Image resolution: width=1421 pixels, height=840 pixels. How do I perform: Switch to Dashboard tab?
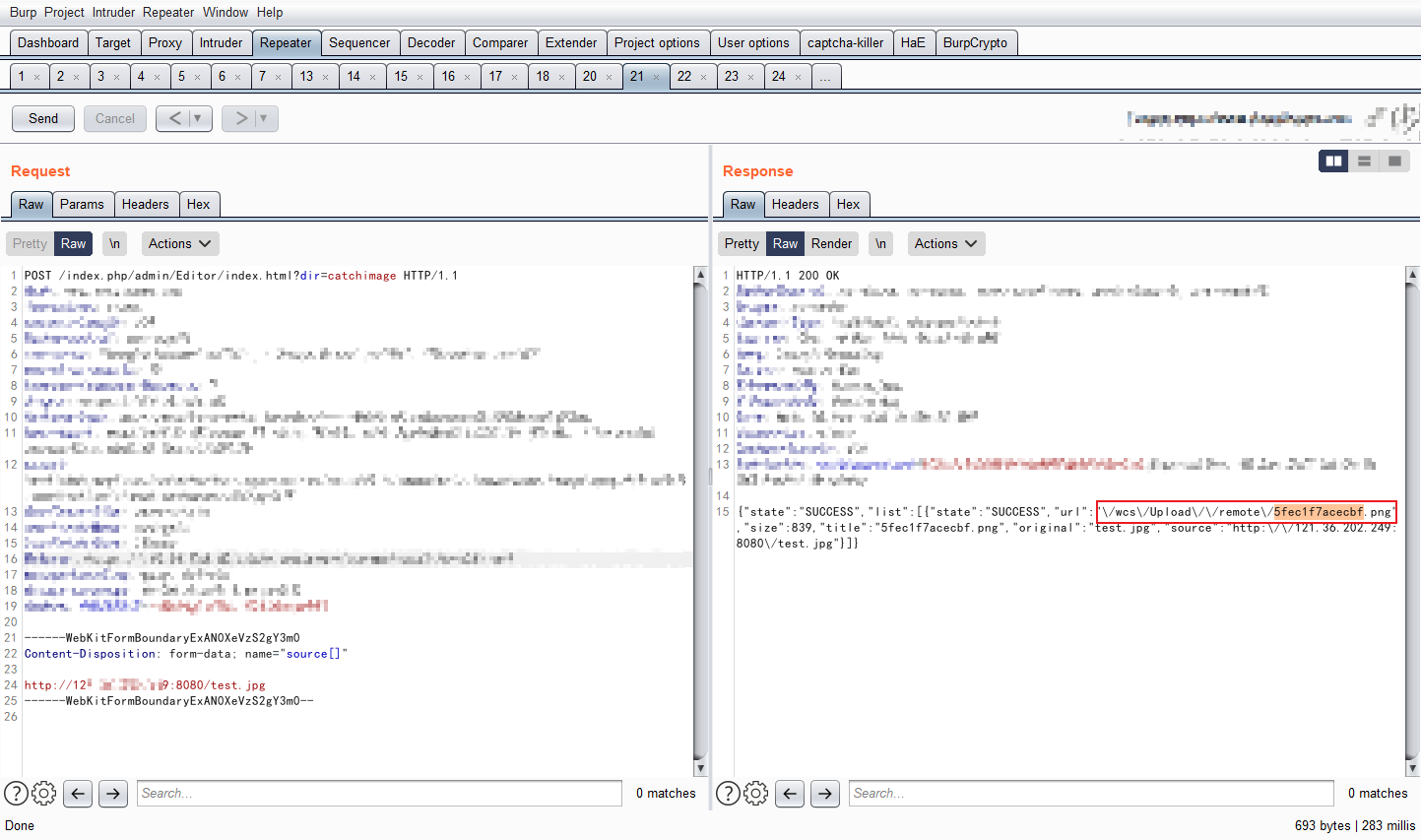coord(48,42)
